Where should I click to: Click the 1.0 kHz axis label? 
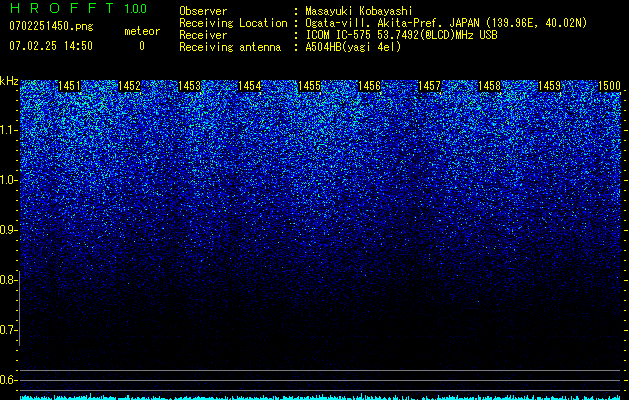[8, 180]
